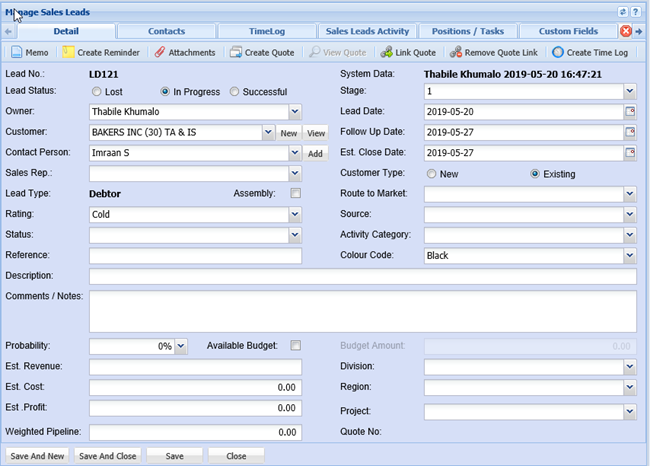Switch to the Contacts tab
The height and width of the screenshot is (466, 650).
click(x=166, y=31)
